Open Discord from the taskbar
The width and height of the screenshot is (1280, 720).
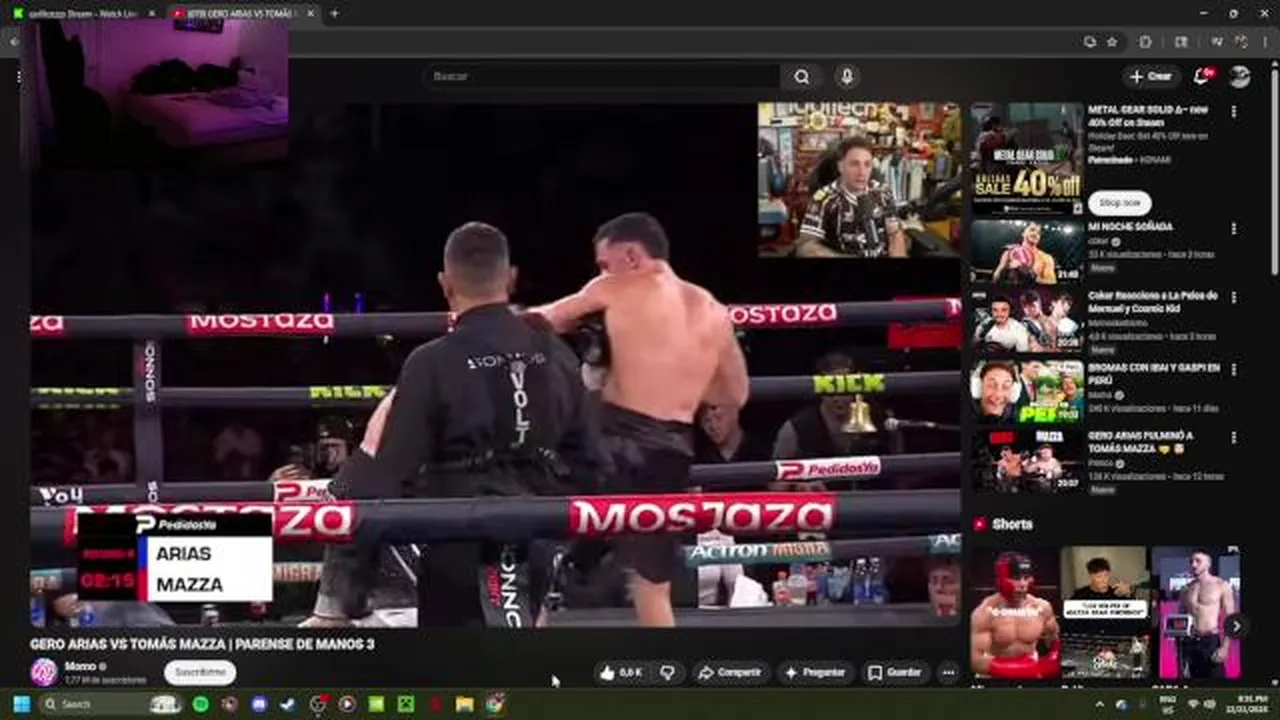click(x=259, y=704)
